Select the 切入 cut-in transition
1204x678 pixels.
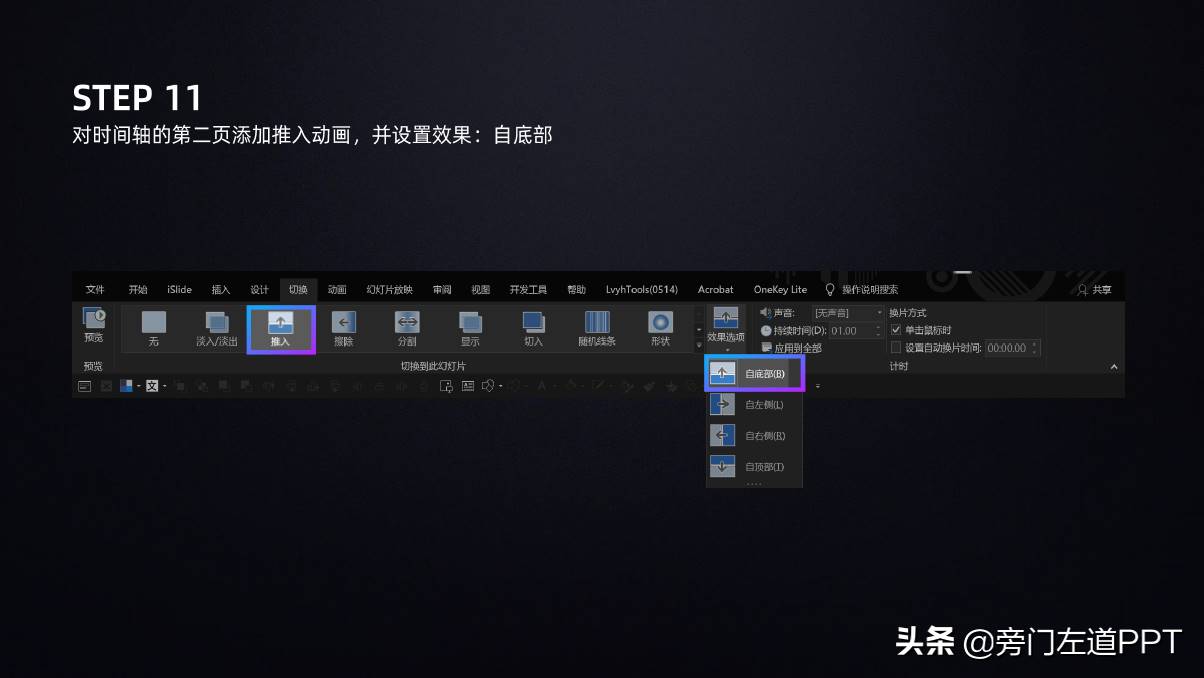pos(533,328)
